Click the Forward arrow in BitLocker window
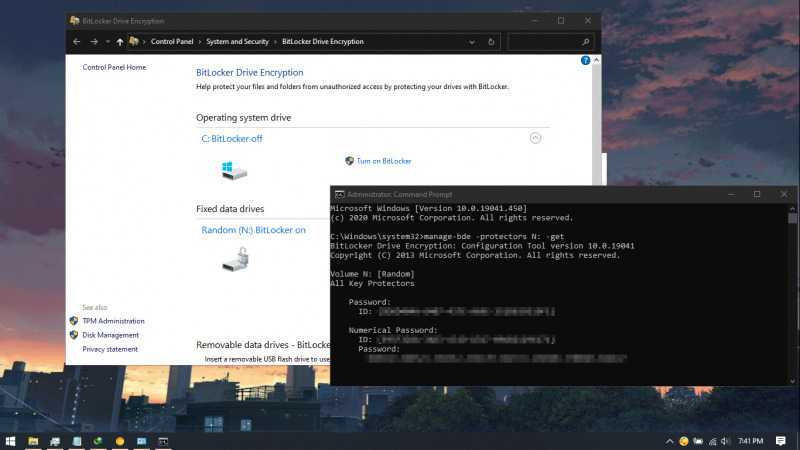 94,42
